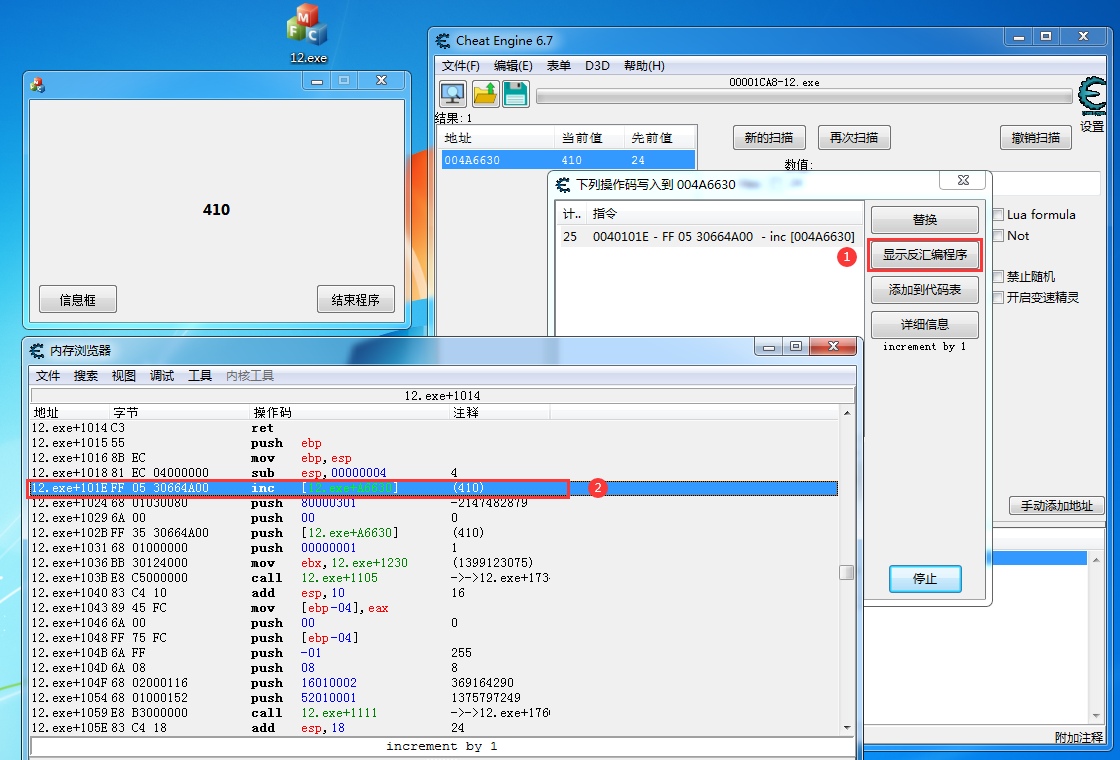
Task: Click the 停止 button
Action: click(925, 579)
